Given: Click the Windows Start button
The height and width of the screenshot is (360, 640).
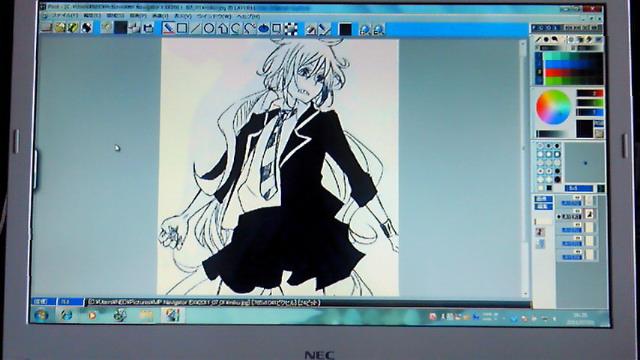Looking at the screenshot, I should click(x=41, y=315).
